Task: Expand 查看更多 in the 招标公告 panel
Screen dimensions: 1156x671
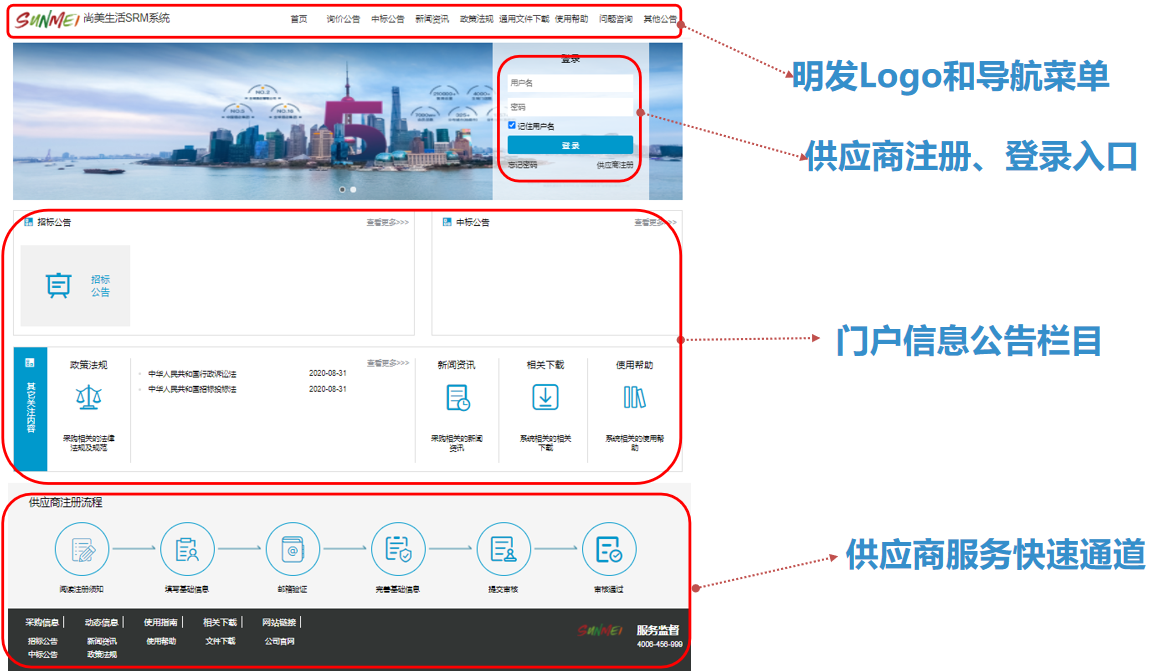Action: pyautogui.click(x=387, y=222)
